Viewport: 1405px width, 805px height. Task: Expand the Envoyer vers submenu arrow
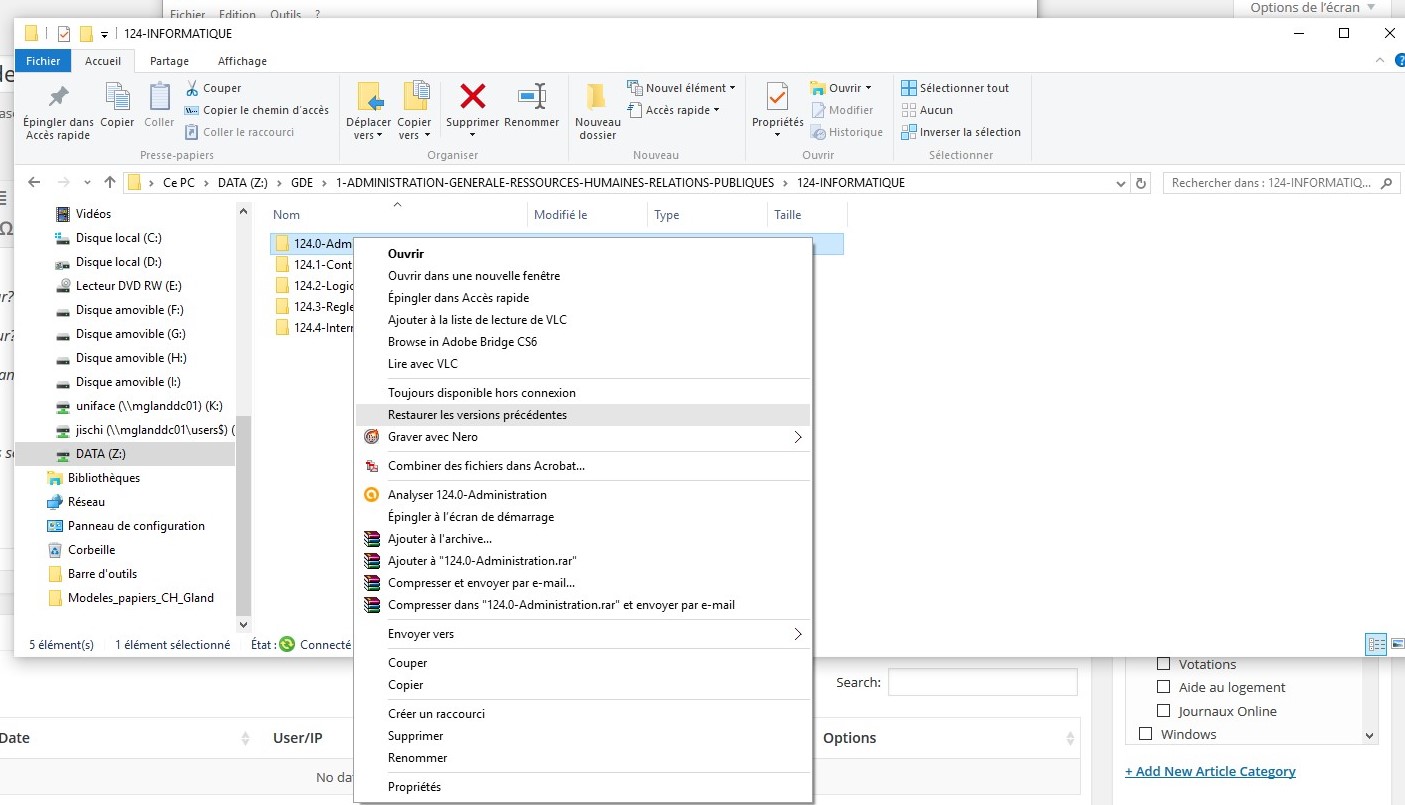tap(797, 634)
